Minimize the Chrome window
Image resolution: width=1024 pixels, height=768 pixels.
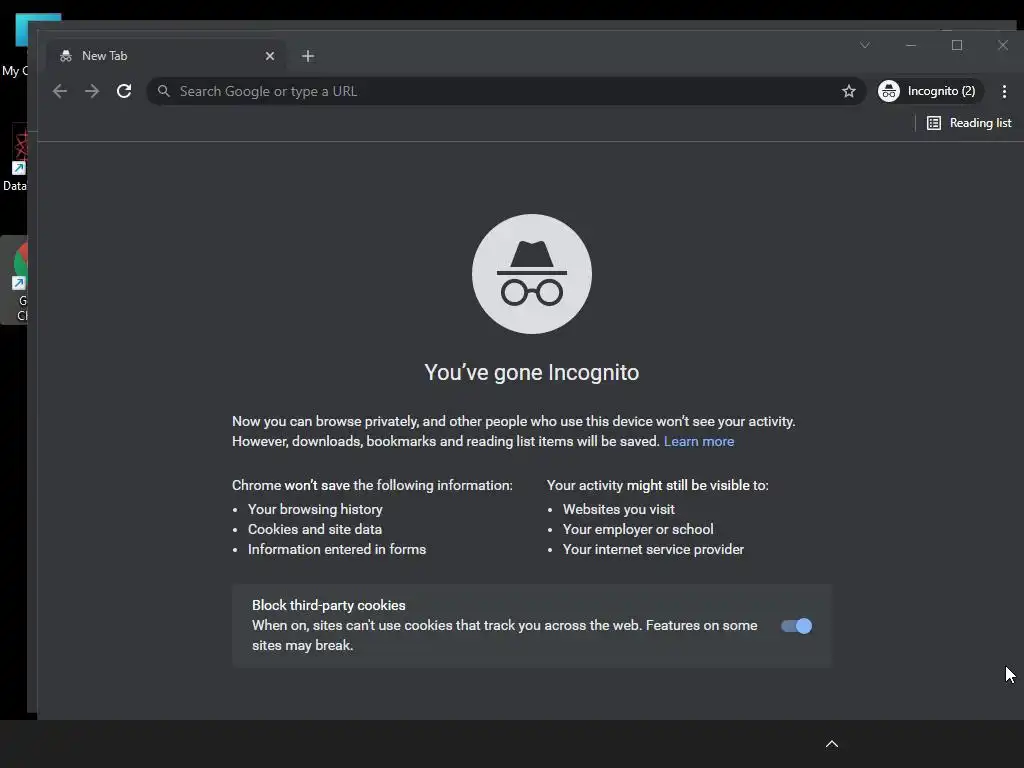[x=911, y=45]
